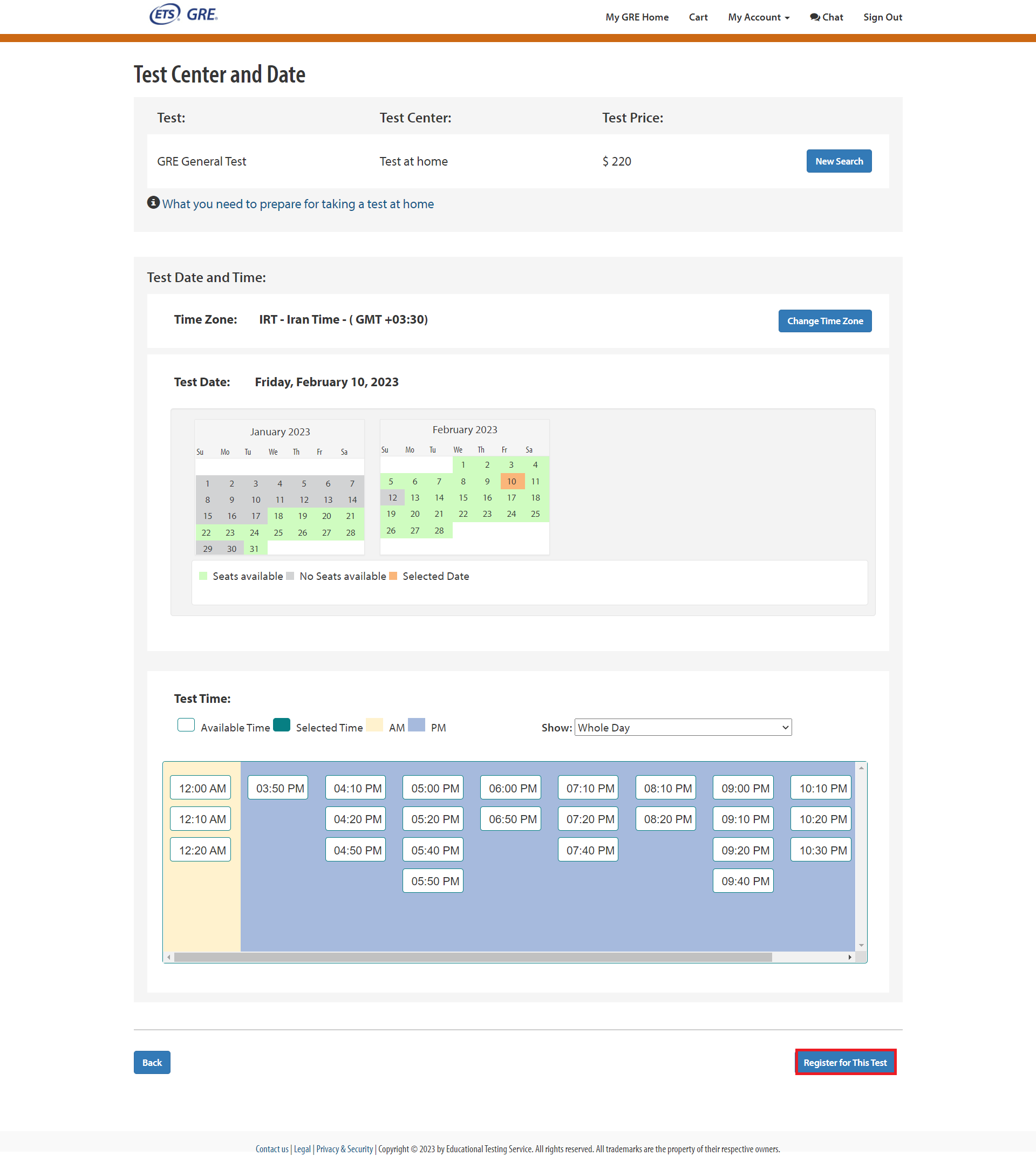Click What you need to prepare link
Image resolution: width=1036 pixels, height=1156 pixels.
pyautogui.click(x=299, y=204)
